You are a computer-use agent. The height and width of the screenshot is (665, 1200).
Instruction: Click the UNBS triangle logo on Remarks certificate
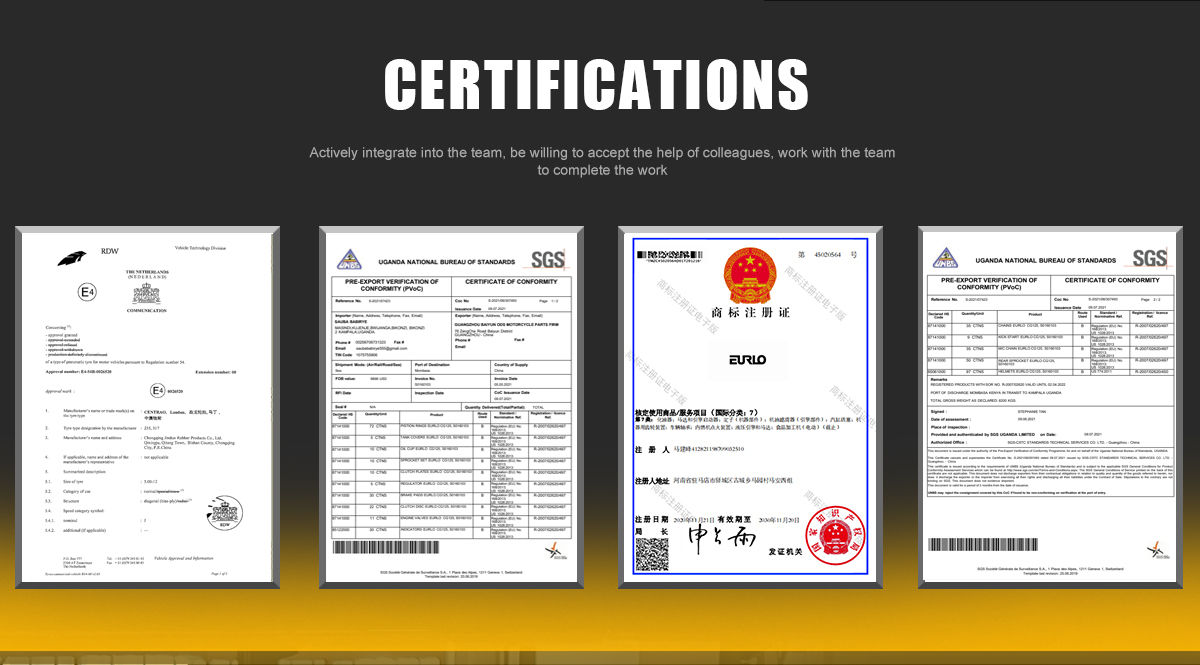(x=945, y=258)
